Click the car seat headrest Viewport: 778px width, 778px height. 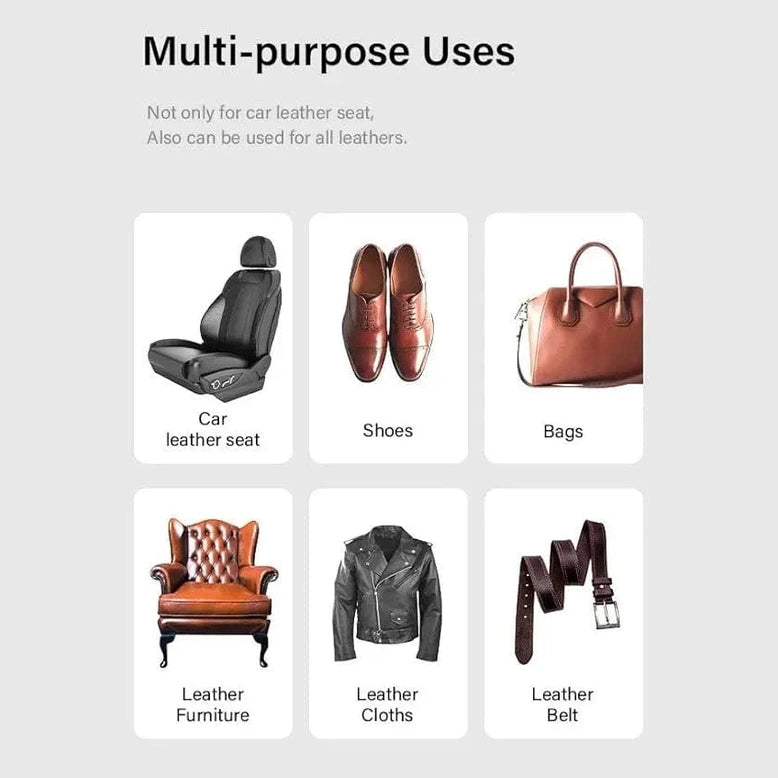259,253
